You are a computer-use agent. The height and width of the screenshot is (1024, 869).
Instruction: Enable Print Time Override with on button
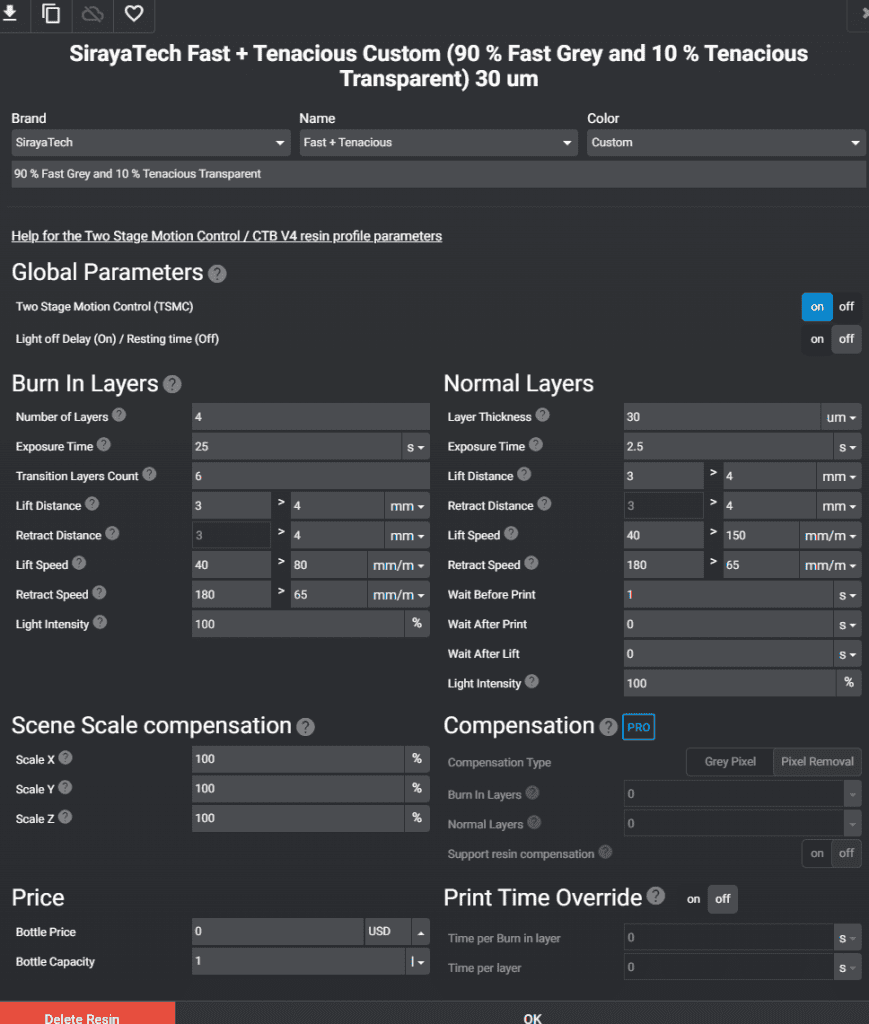click(693, 899)
